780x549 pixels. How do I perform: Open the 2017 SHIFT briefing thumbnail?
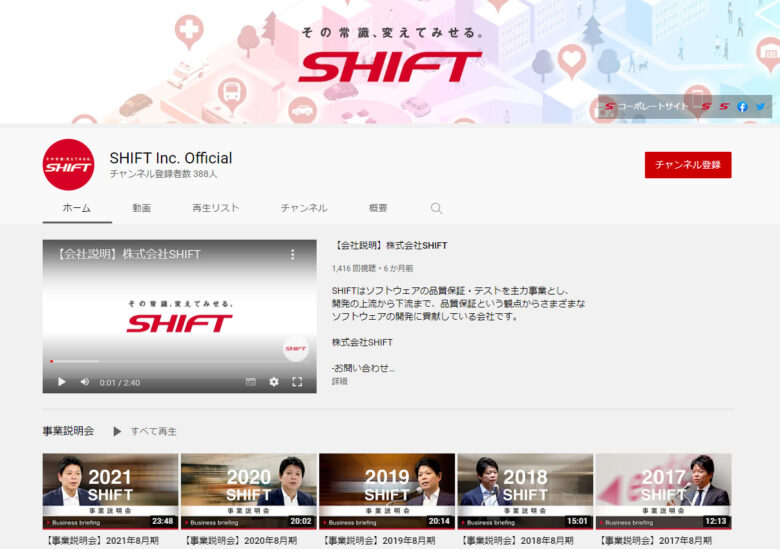coord(664,491)
